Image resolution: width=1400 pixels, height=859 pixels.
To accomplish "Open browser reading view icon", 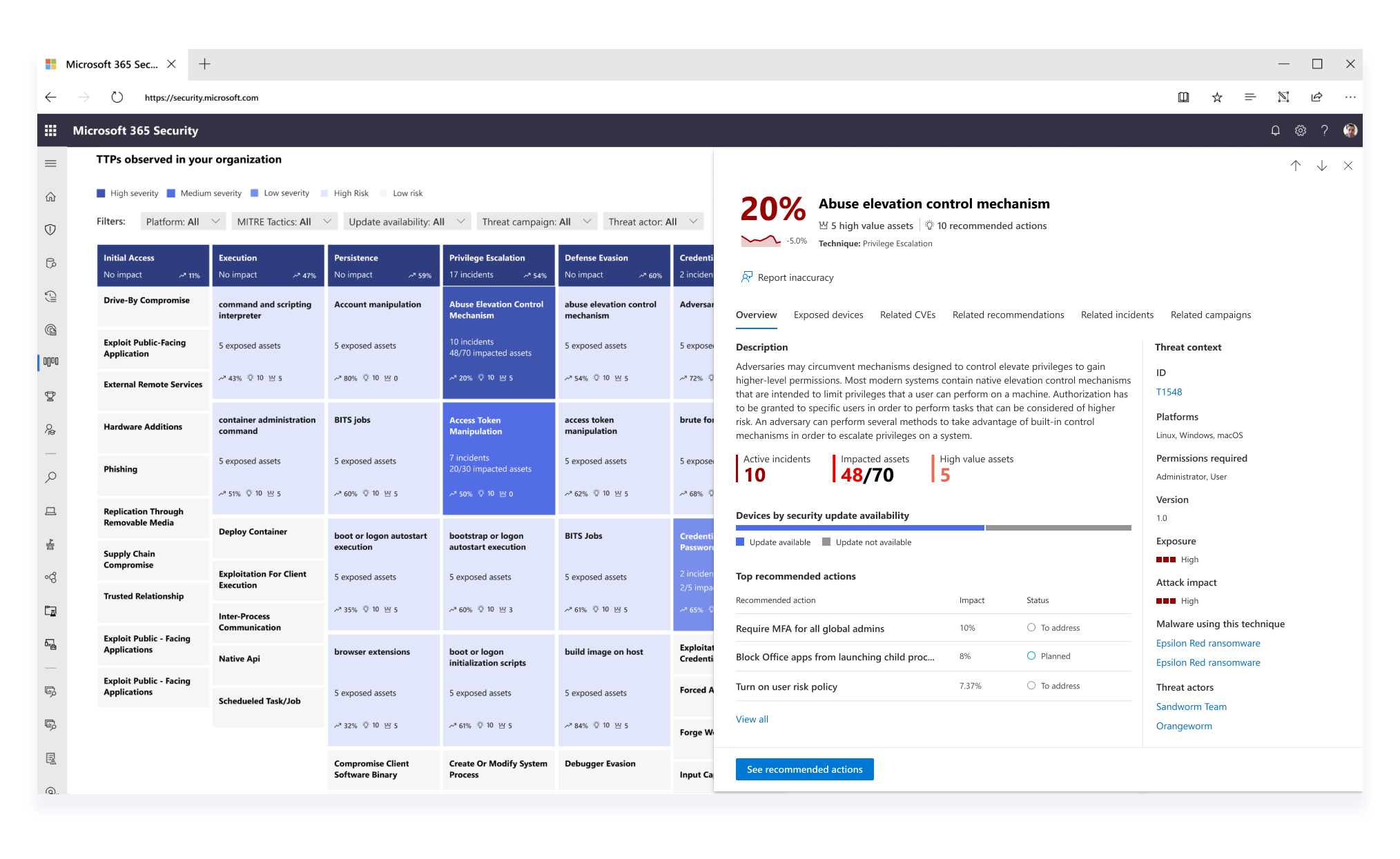I will point(1183,97).
